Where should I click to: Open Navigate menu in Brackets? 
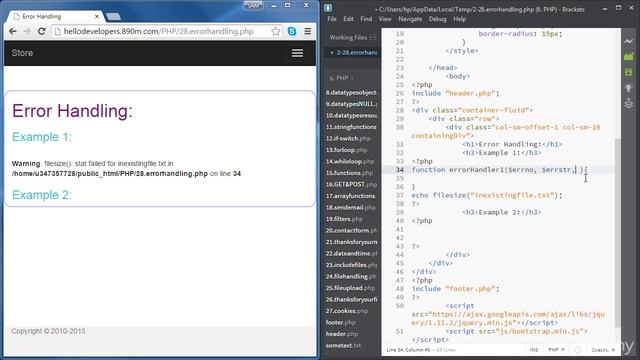tap(410, 19)
